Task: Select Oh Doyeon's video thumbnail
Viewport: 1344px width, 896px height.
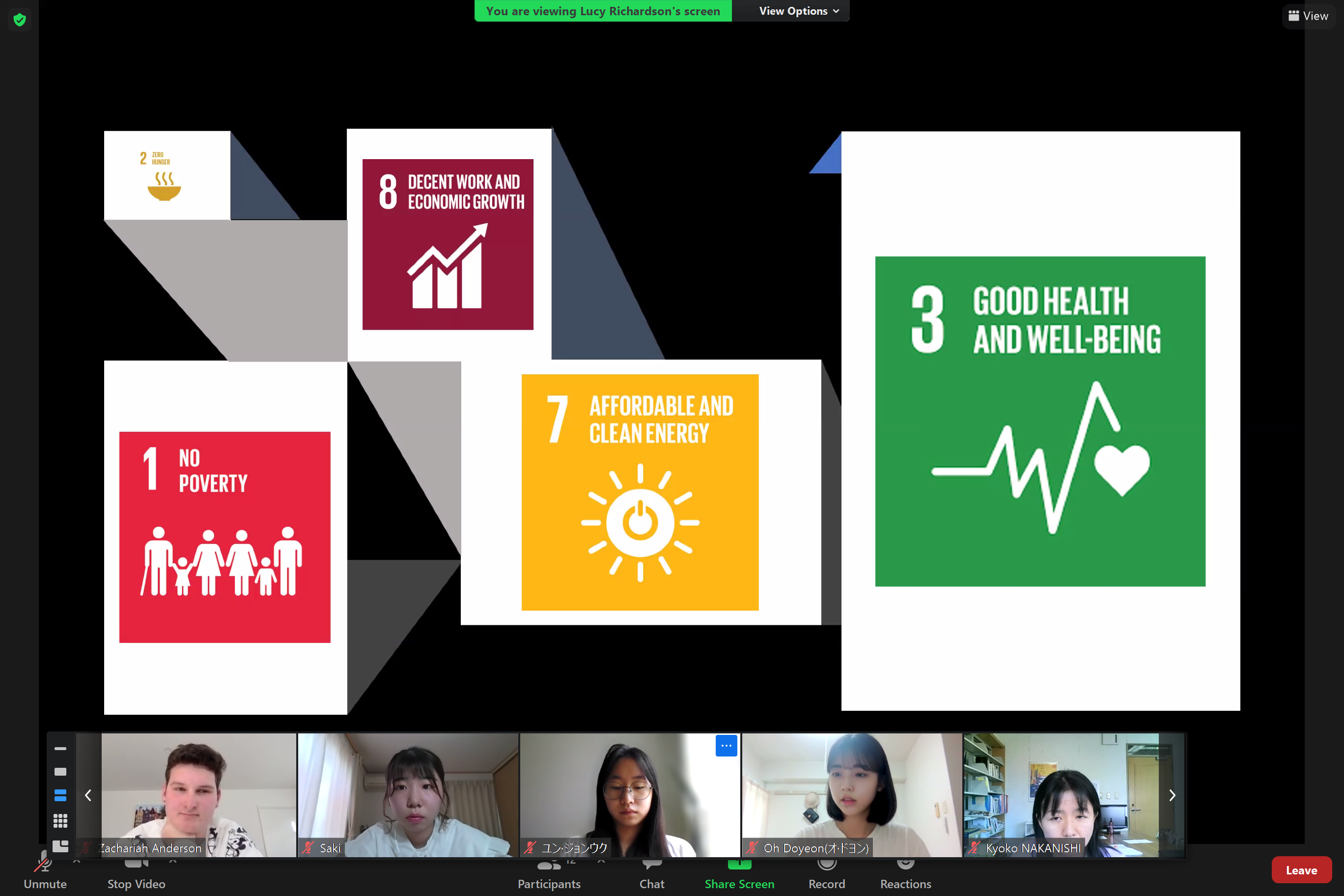Action: (852, 795)
